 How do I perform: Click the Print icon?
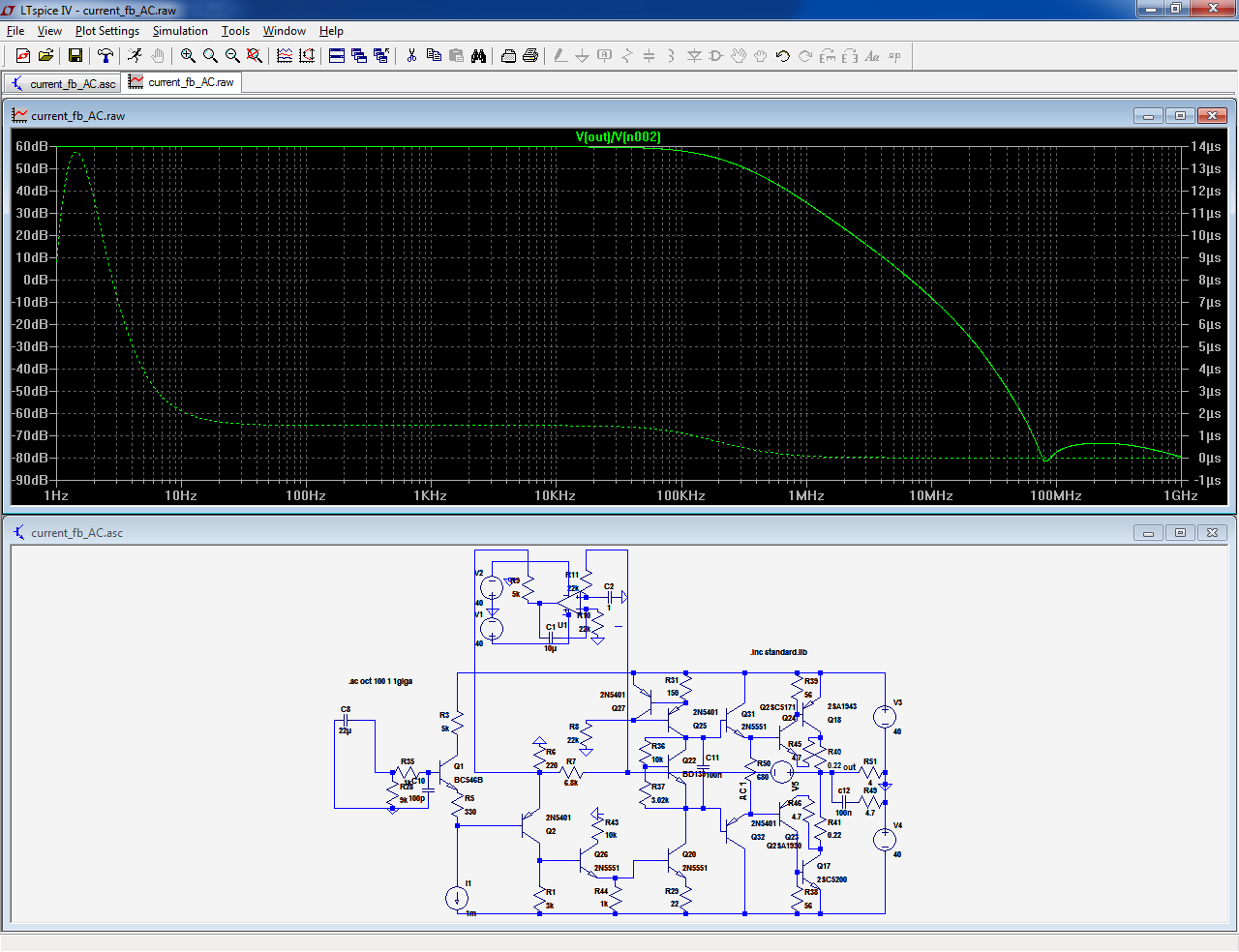point(530,56)
